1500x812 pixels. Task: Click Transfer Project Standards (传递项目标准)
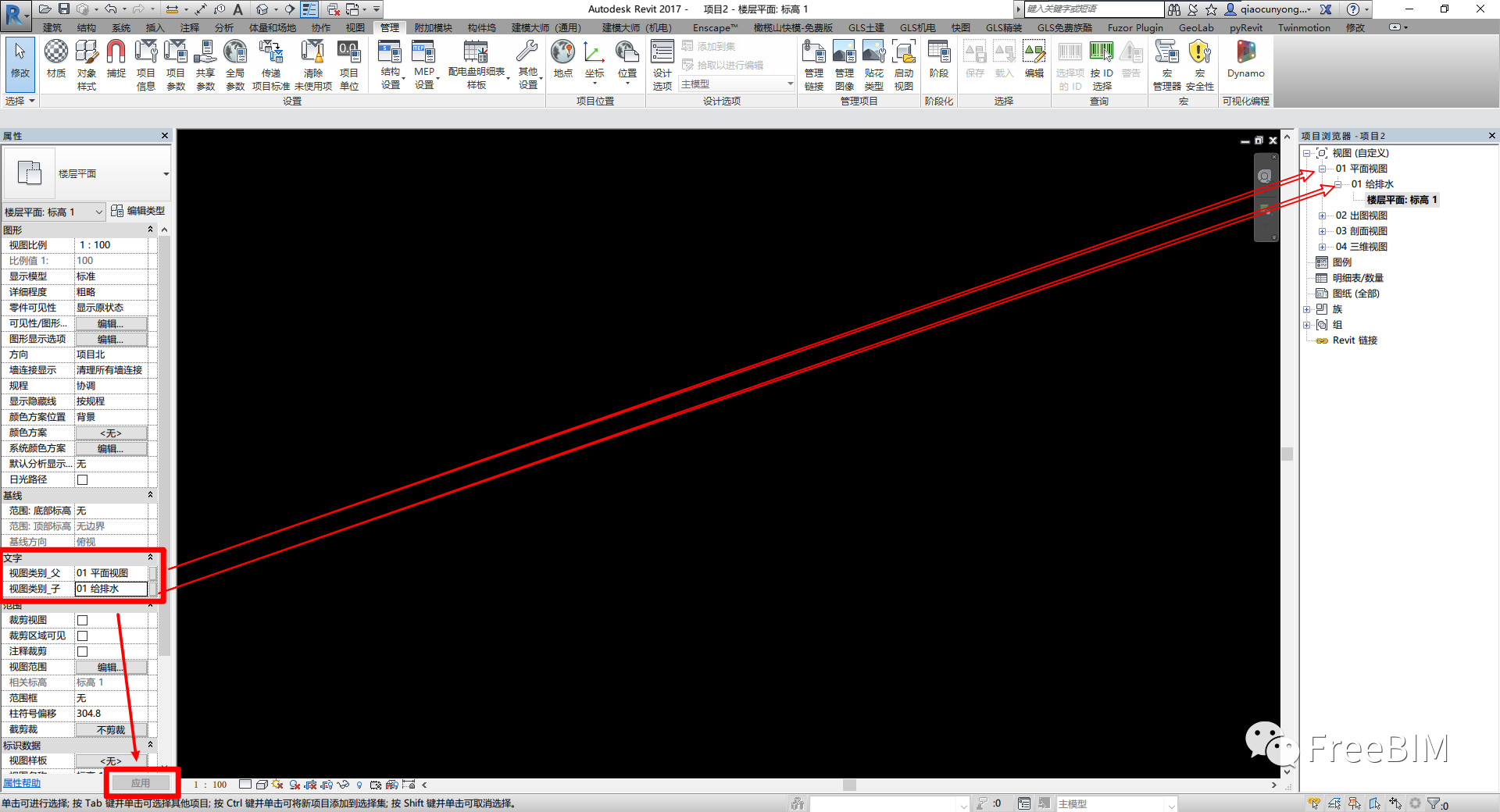coord(271,64)
